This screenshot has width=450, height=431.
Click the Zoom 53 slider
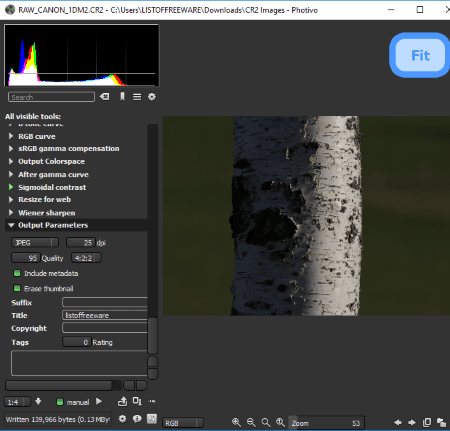pyautogui.click(x=326, y=423)
